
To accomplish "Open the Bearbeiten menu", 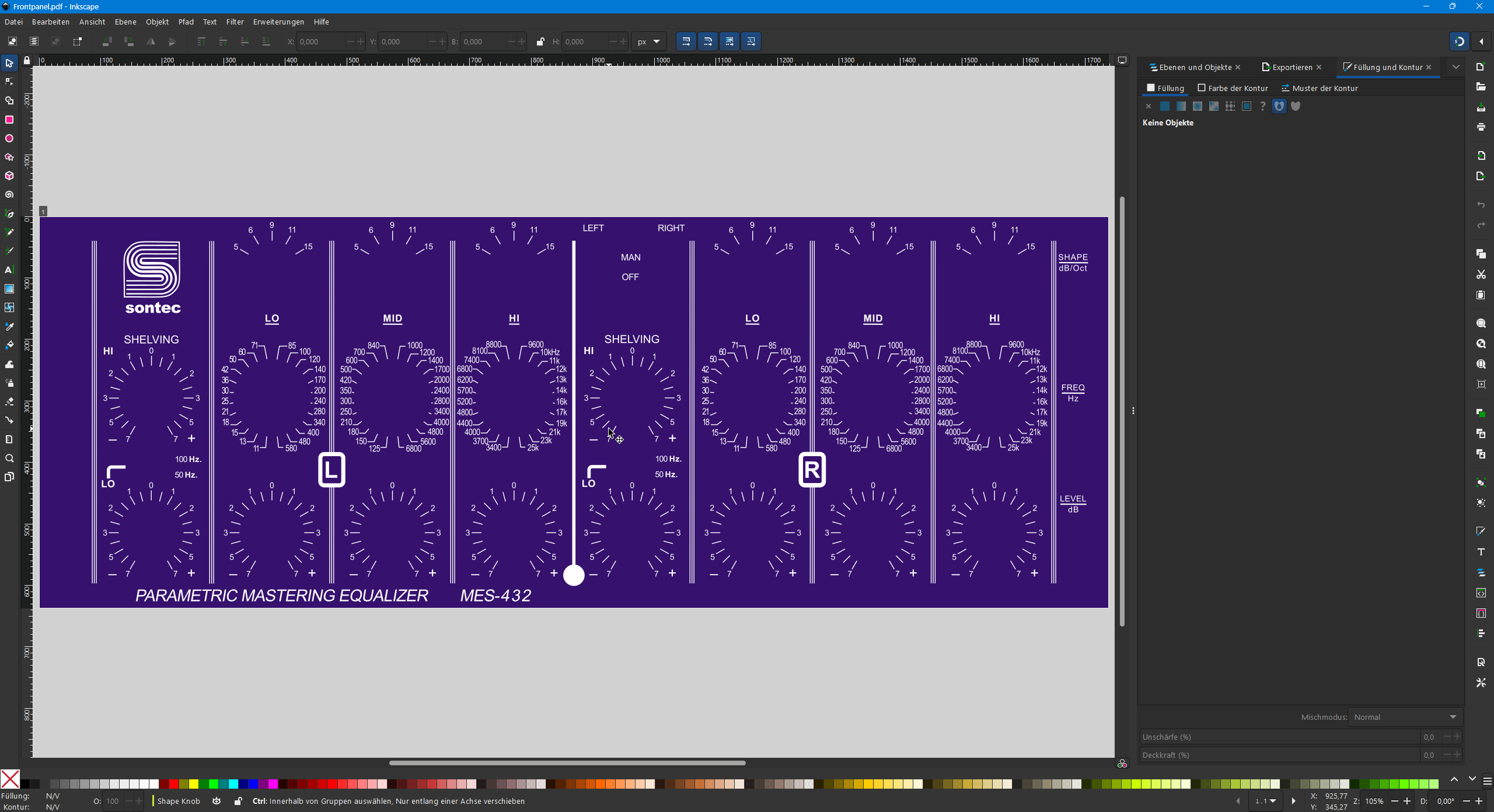I will [x=51, y=22].
